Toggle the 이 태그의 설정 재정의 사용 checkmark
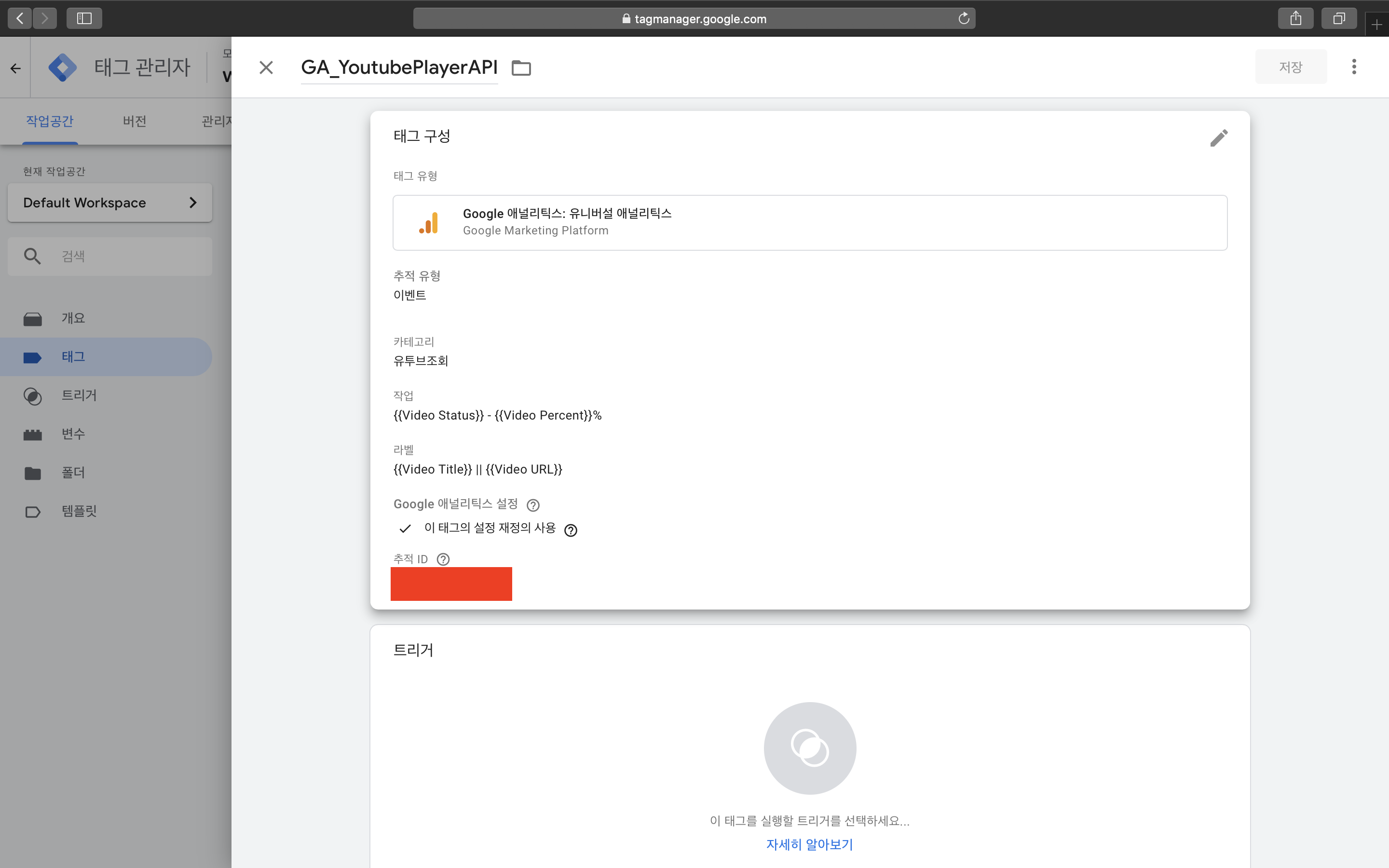Image resolution: width=1389 pixels, height=868 pixels. click(405, 529)
